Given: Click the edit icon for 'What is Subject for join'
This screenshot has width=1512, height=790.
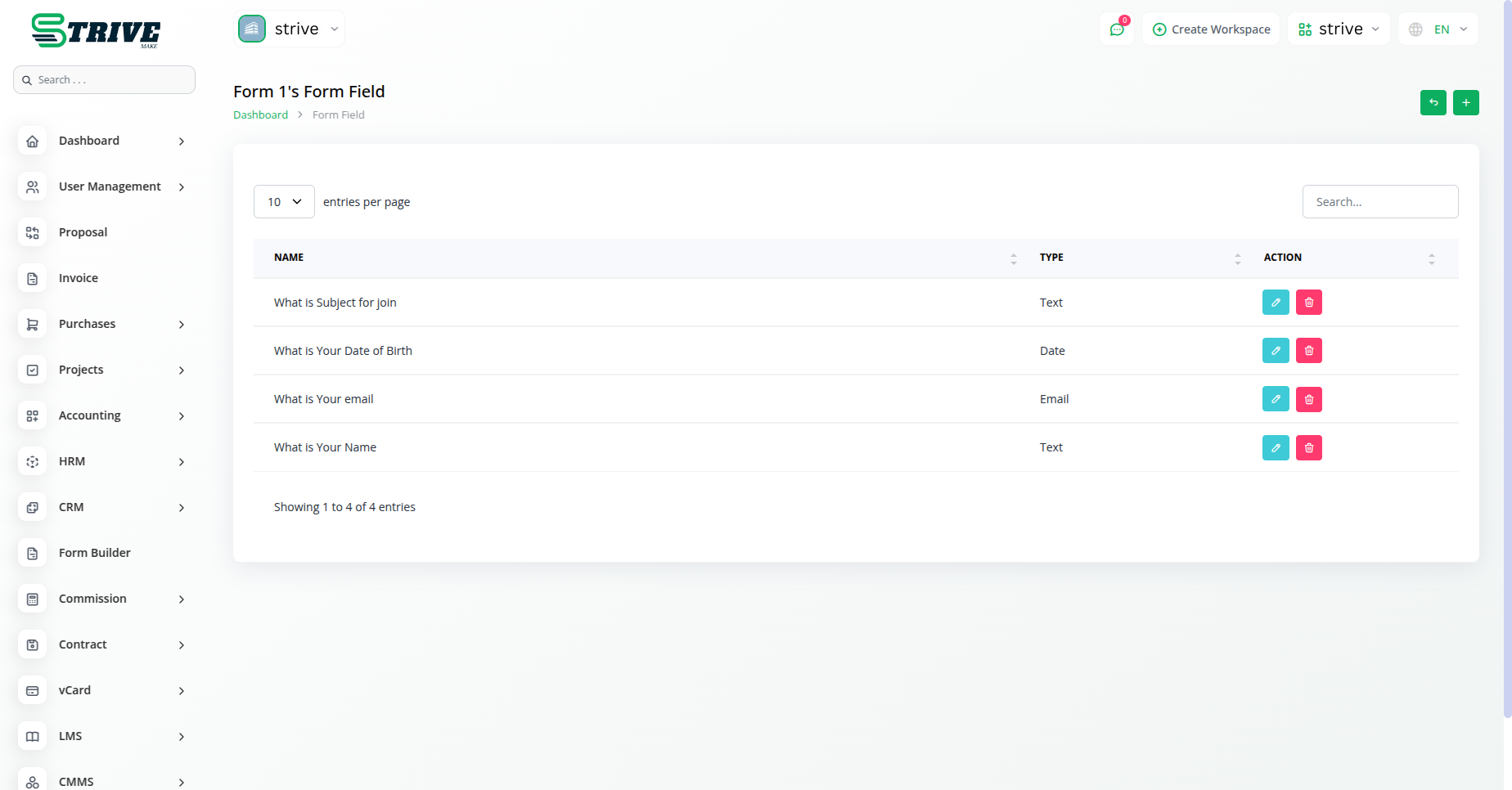Looking at the screenshot, I should 1275,303.
